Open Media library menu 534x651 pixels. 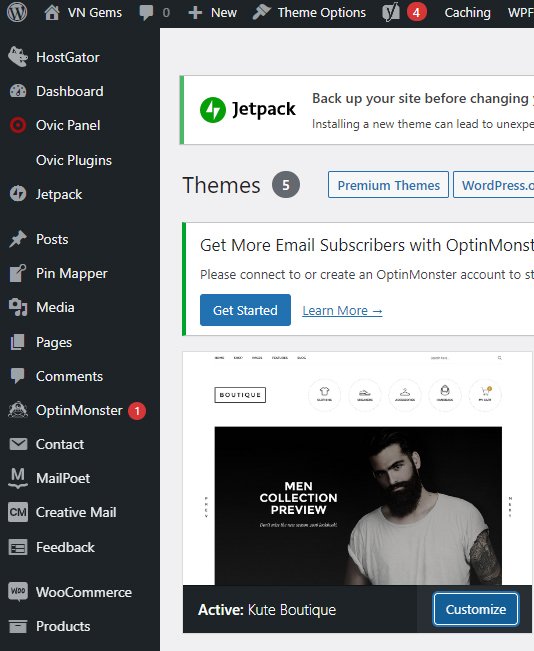[x=55, y=307]
